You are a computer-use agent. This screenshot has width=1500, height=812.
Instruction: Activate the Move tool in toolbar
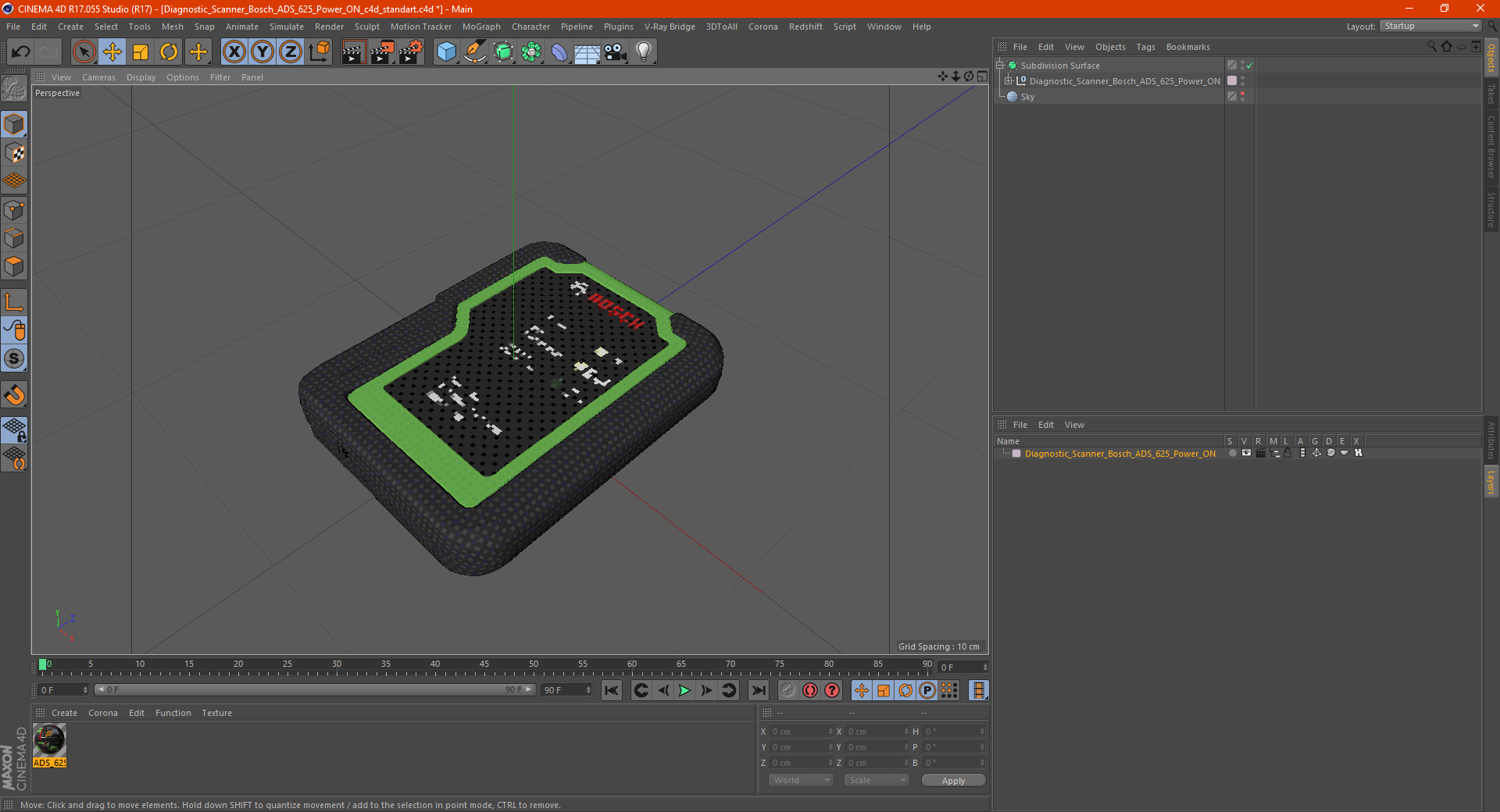pos(112,52)
